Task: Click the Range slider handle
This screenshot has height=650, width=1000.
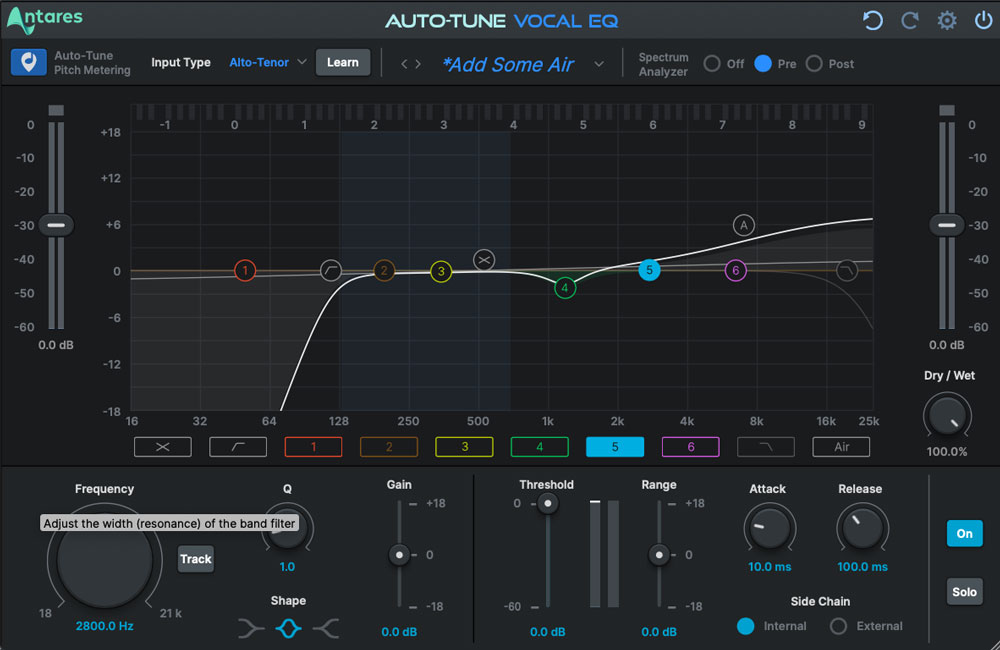Action: (x=659, y=555)
